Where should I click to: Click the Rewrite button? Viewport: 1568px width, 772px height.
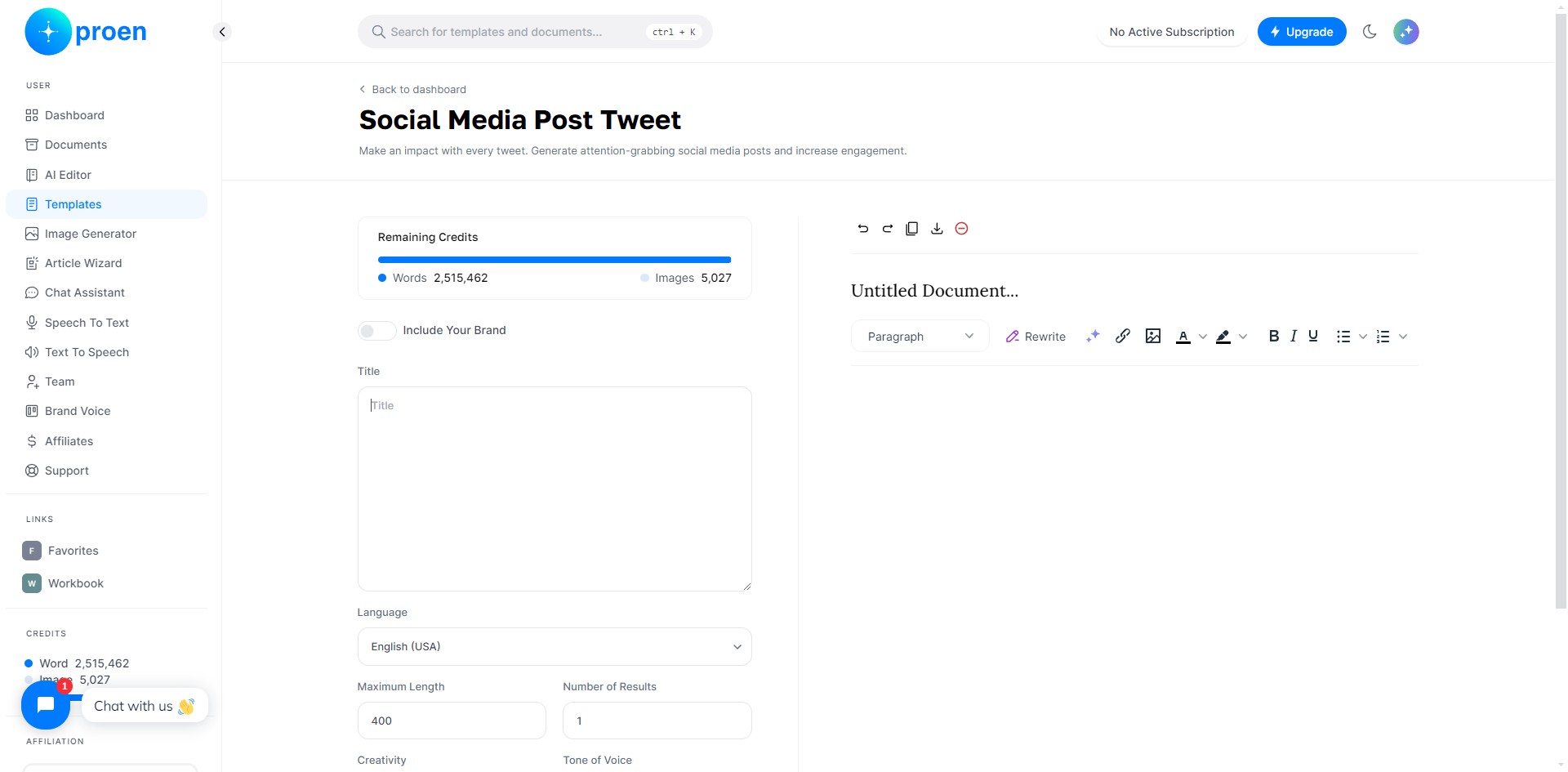(1036, 337)
